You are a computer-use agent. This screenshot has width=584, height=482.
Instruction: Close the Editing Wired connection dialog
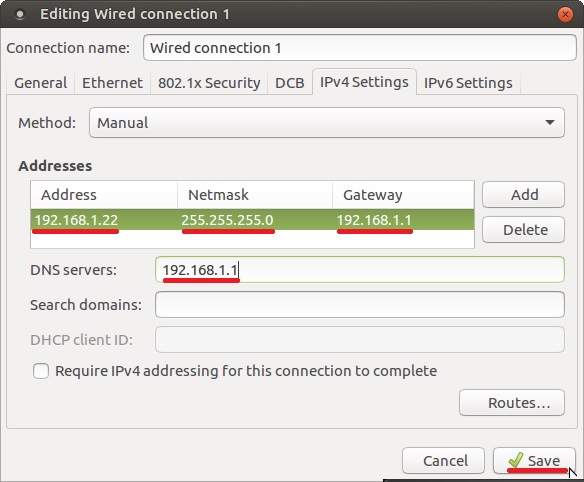tap(565, 15)
